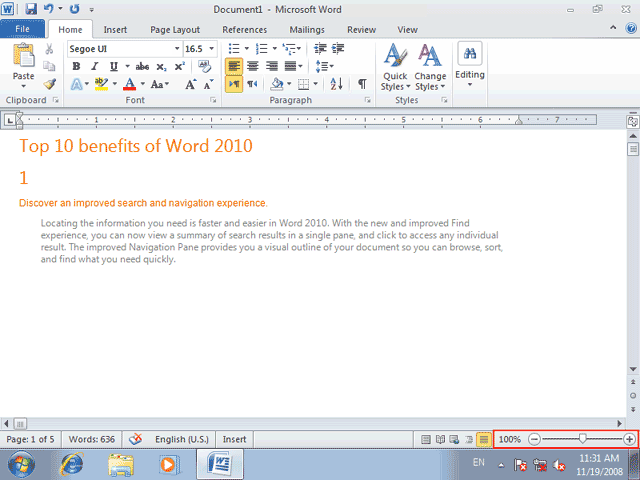Screen dimensions: 640x480
Task: Open the Font dialog launcher
Action: point(213,100)
